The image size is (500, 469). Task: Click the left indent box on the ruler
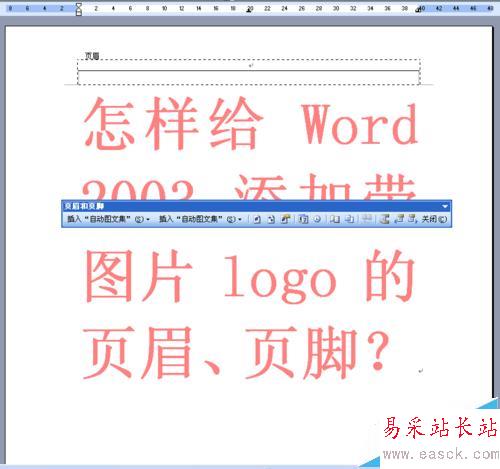79,14
